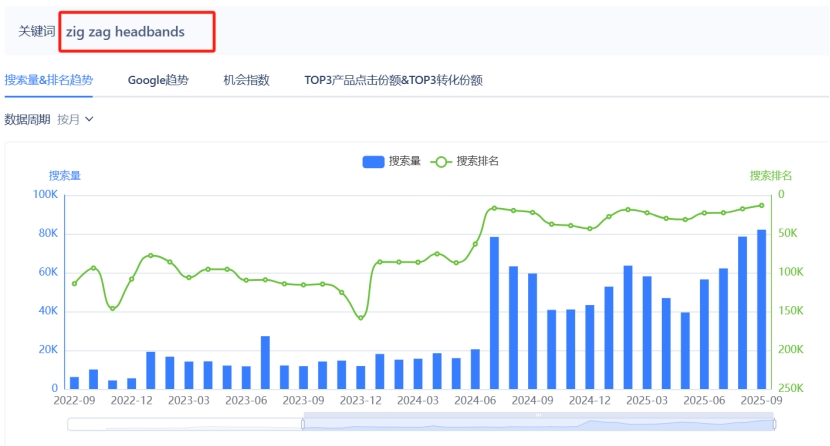This screenshot has width=830, height=446.
Task: Click the 搜索排名 legend text label
Action: click(x=478, y=161)
